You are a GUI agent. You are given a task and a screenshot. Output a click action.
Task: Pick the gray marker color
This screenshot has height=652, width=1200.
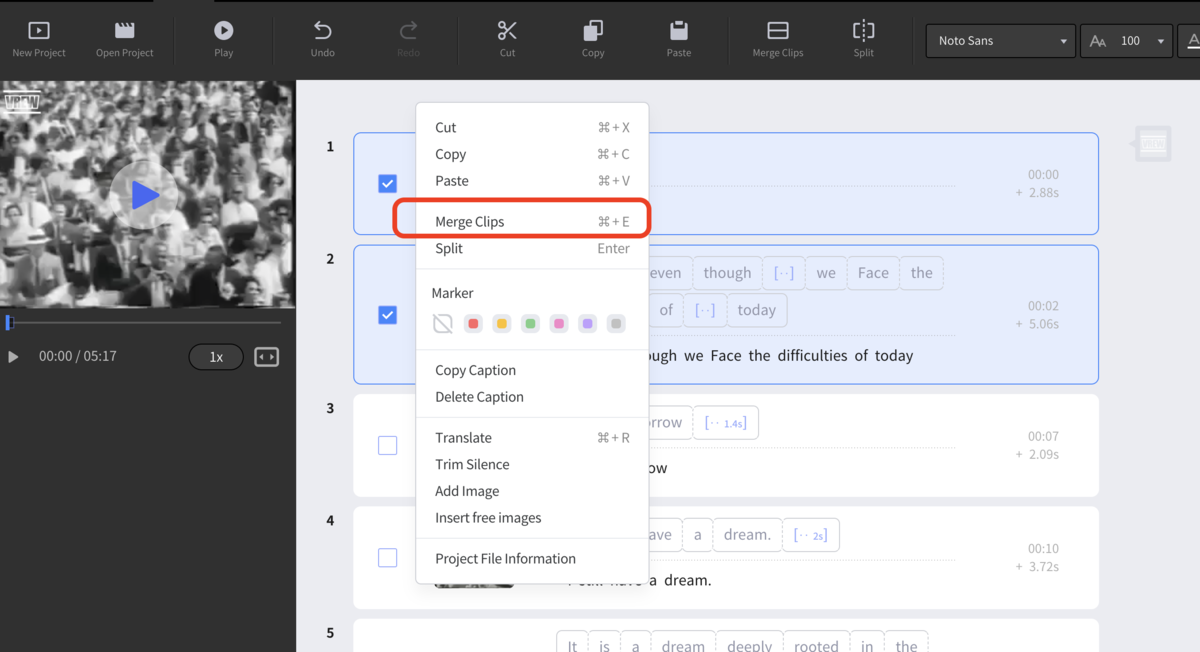click(x=617, y=323)
